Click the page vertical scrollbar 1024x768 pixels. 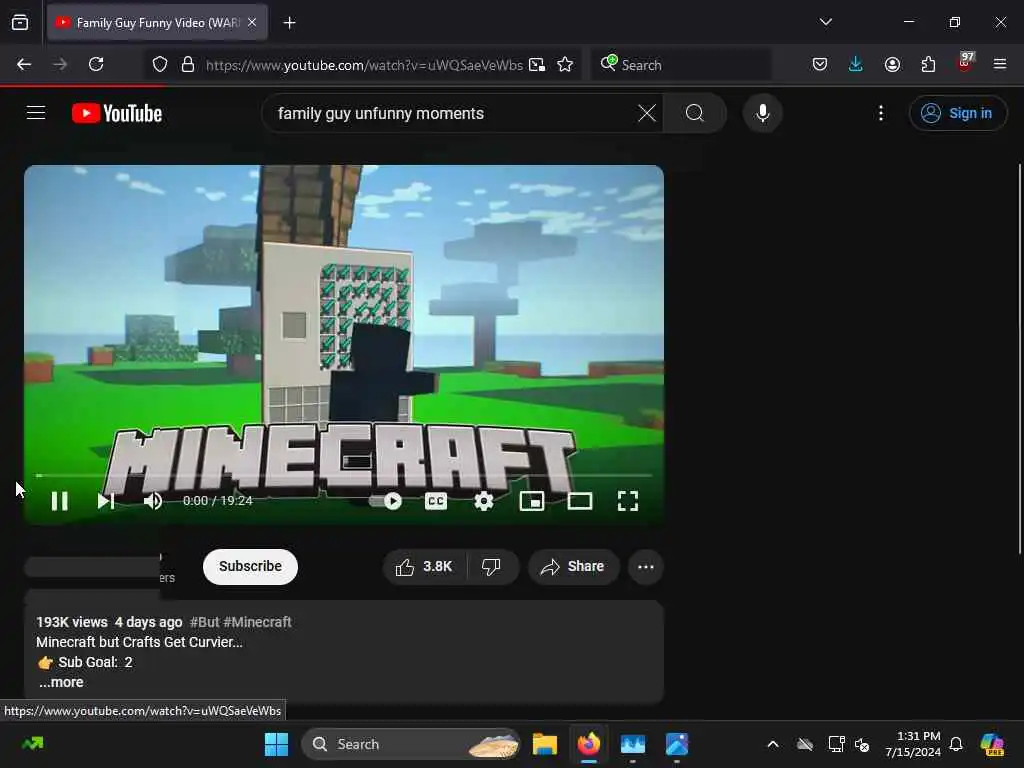point(1019,359)
